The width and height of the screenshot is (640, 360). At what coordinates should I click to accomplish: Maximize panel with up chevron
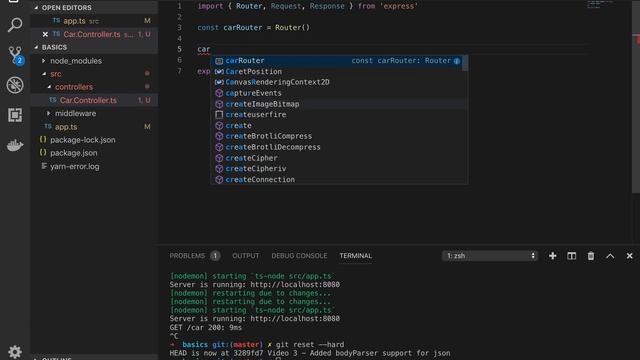(x=610, y=256)
